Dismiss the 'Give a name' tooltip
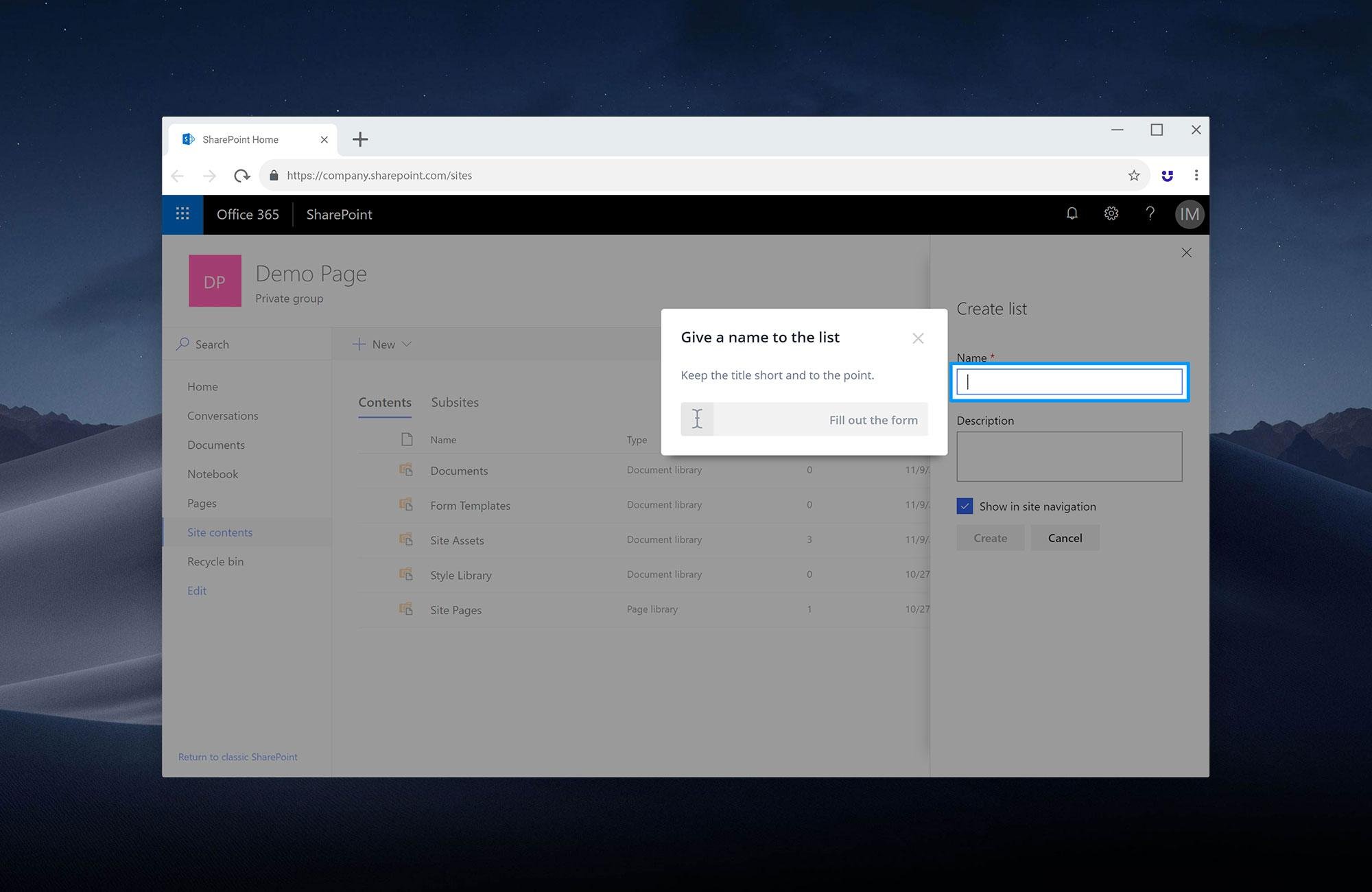Image resolution: width=1372 pixels, height=892 pixels. 918,338
